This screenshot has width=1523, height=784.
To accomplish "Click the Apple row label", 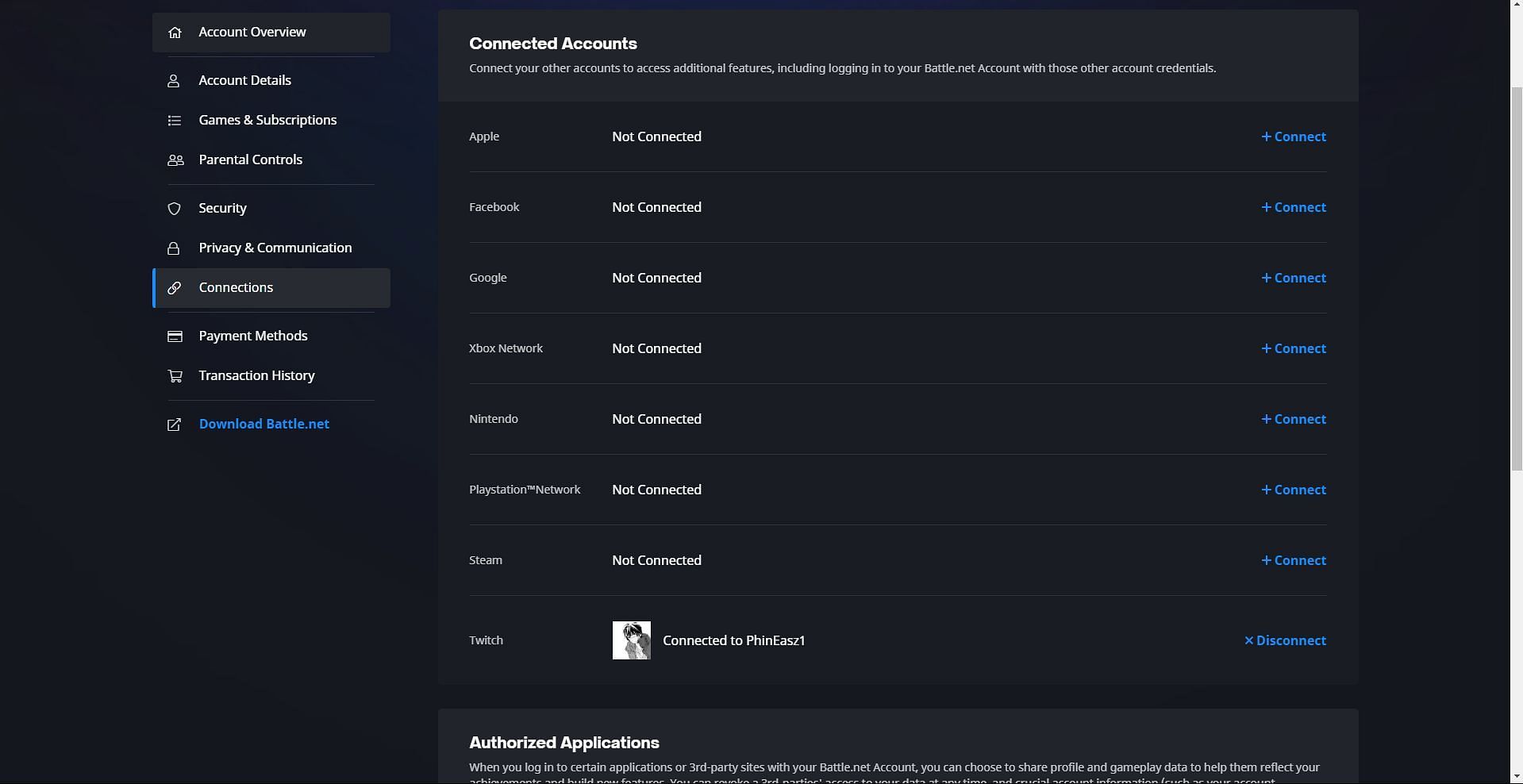I will coord(484,136).
